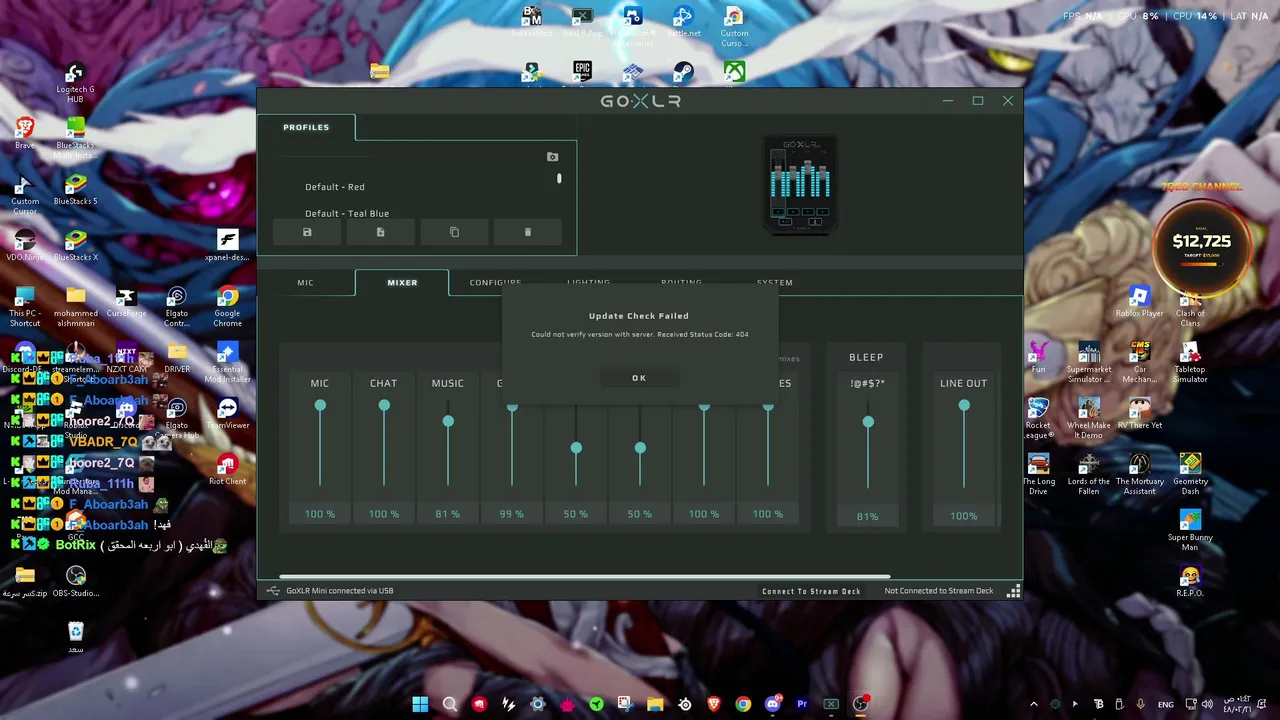1280x720 pixels.
Task: Click Connect To Stream Deck
Action: point(811,591)
